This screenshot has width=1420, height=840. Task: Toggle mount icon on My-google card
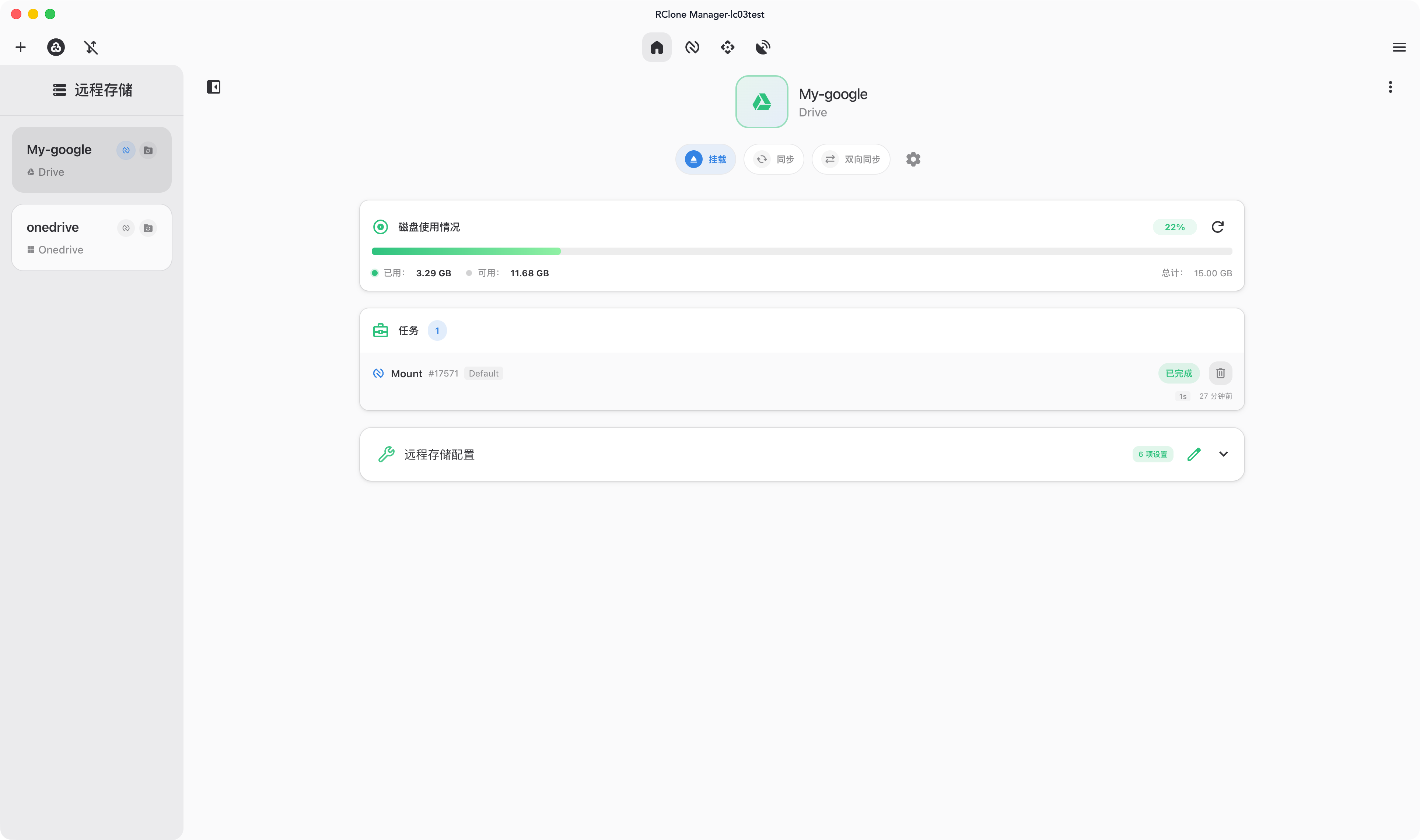126,150
